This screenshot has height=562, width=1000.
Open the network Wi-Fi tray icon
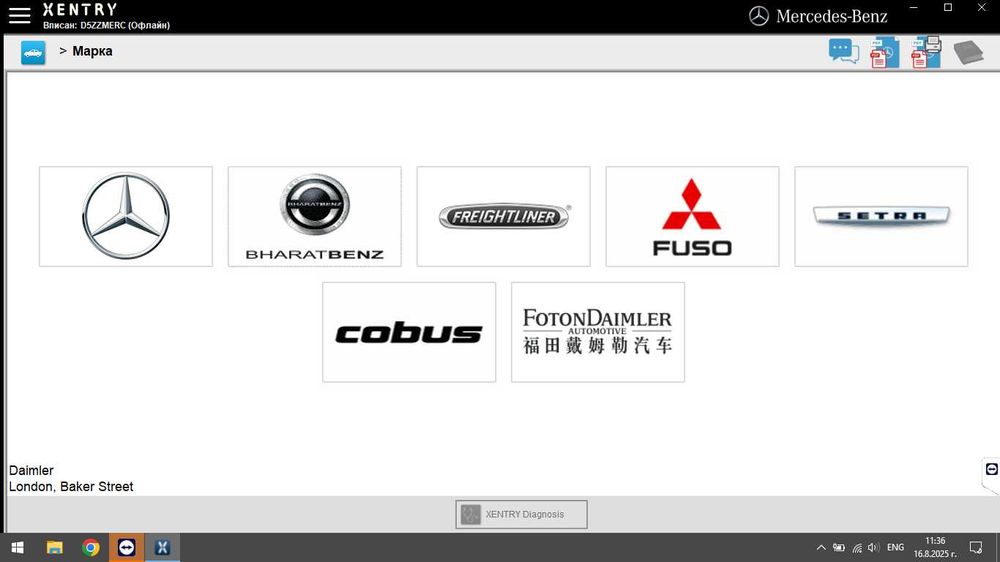click(x=857, y=547)
